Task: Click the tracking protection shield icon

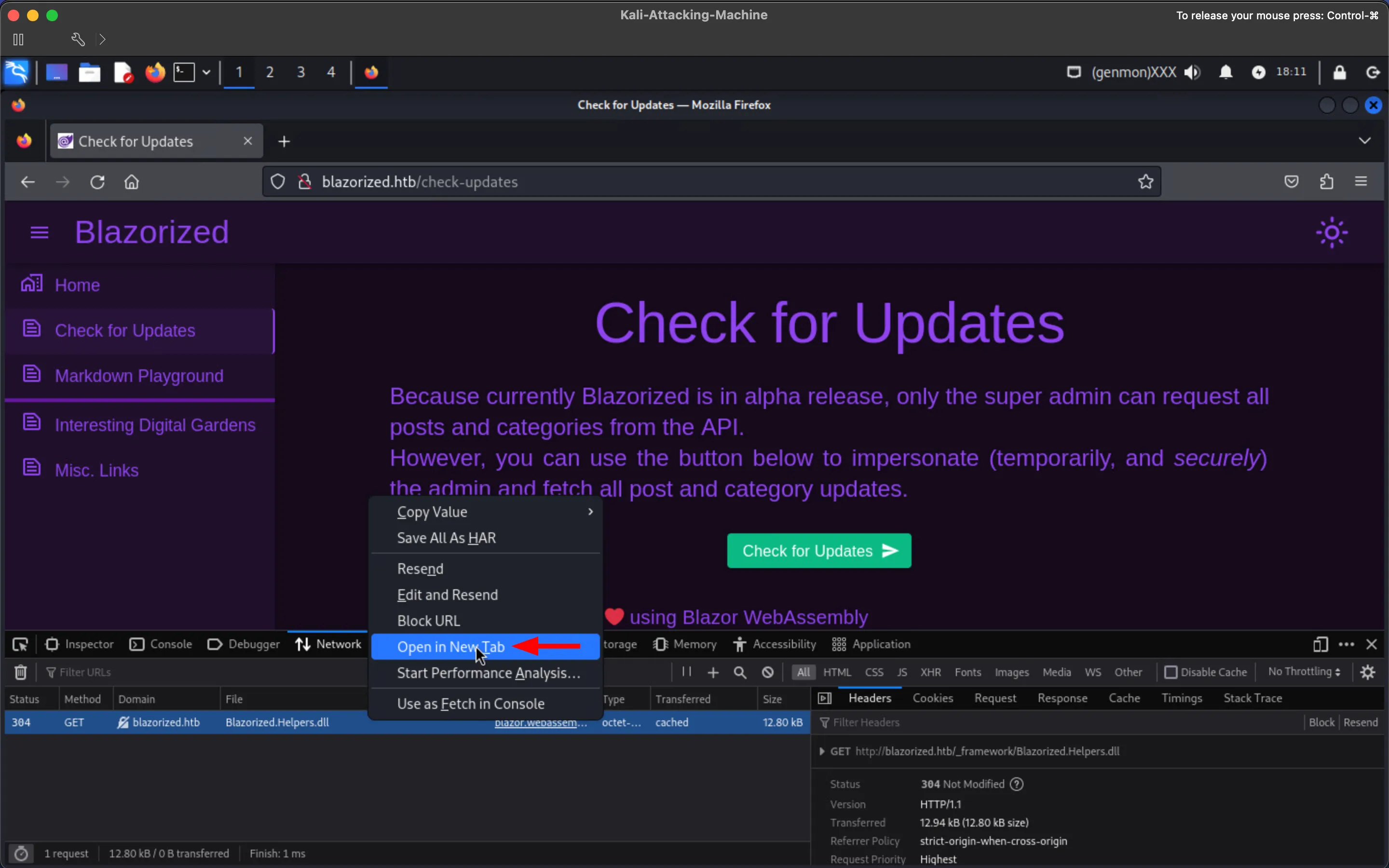Action: coord(278,181)
